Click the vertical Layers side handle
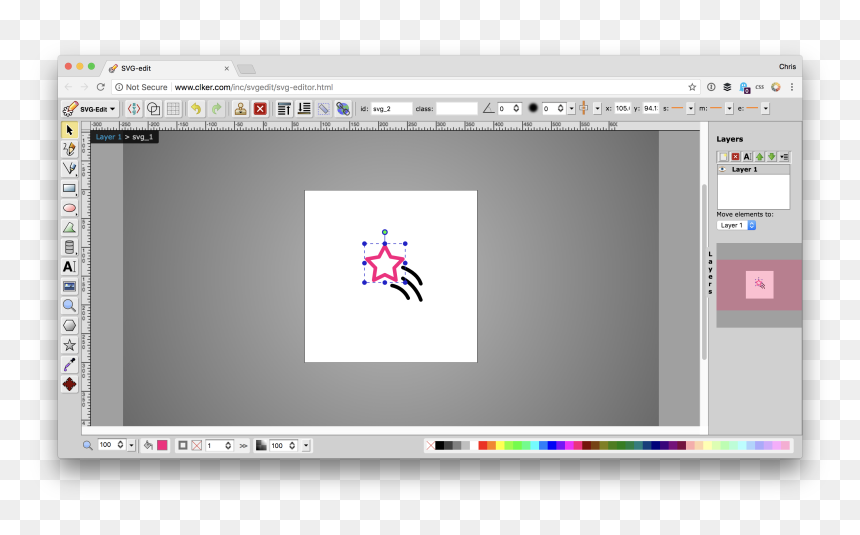The height and width of the screenshot is (535, 860). click(x=710, y=273)
